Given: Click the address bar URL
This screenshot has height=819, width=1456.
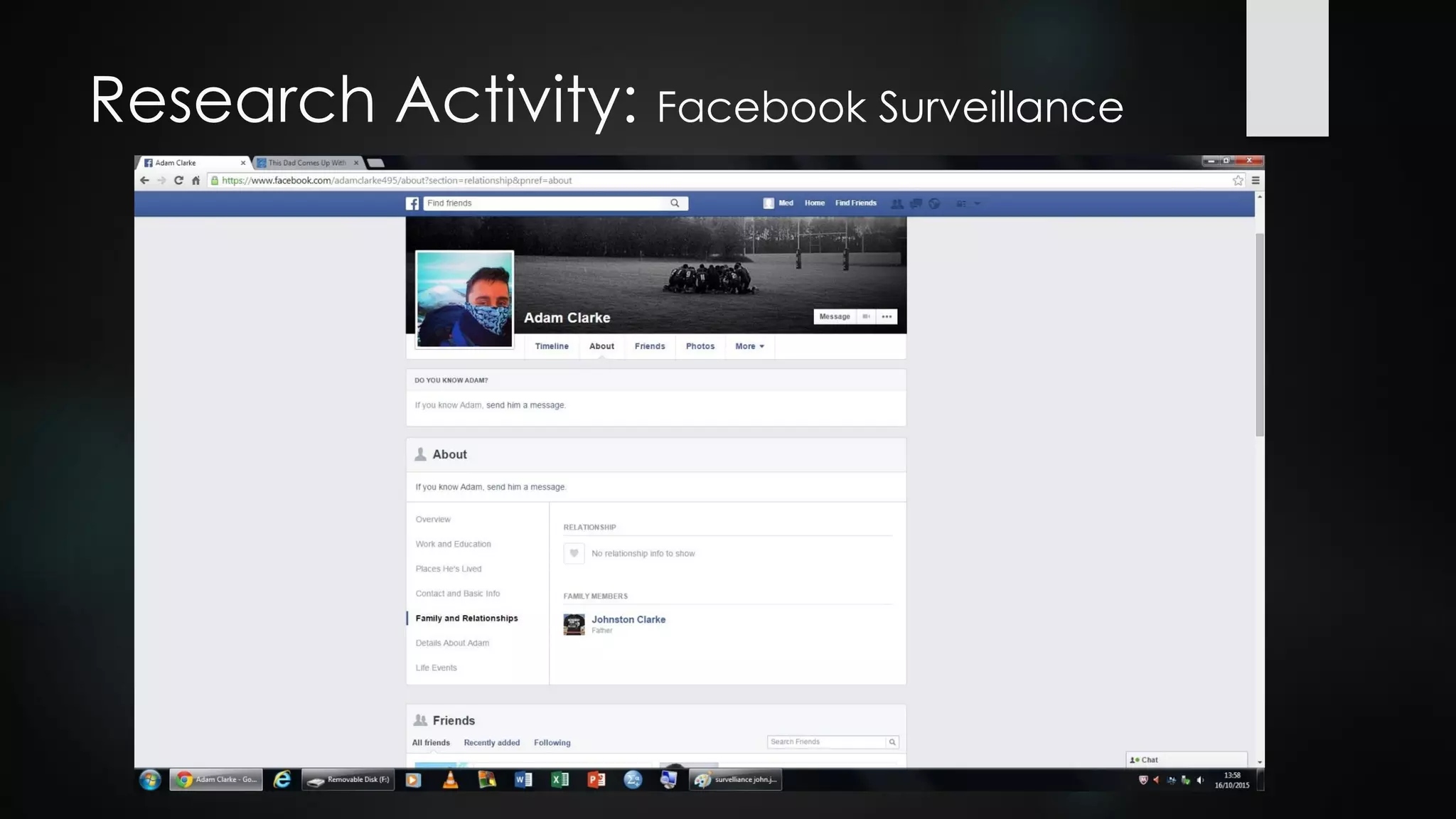Looking at the screenshot, I should point(397,181).
